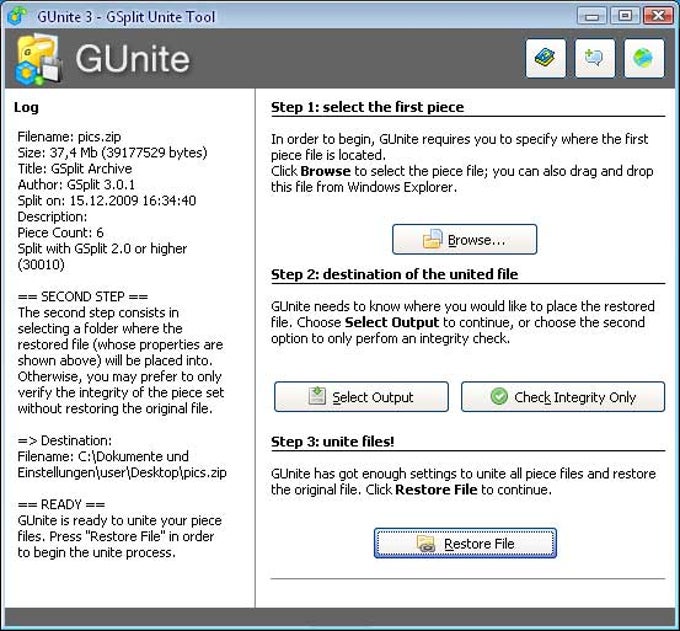Screen dimensions: 680x631
Task: Open the website globe icon
Action: 644,59
